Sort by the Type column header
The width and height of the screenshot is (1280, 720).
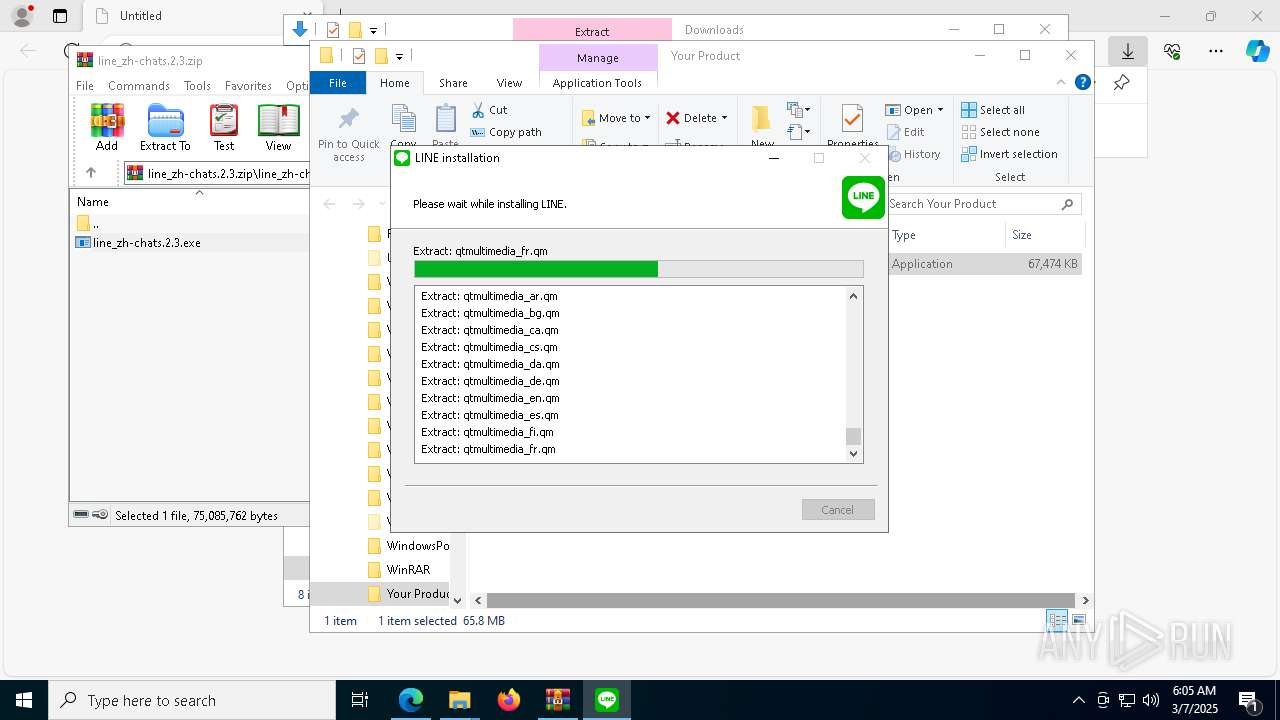(x=946, y=235)
